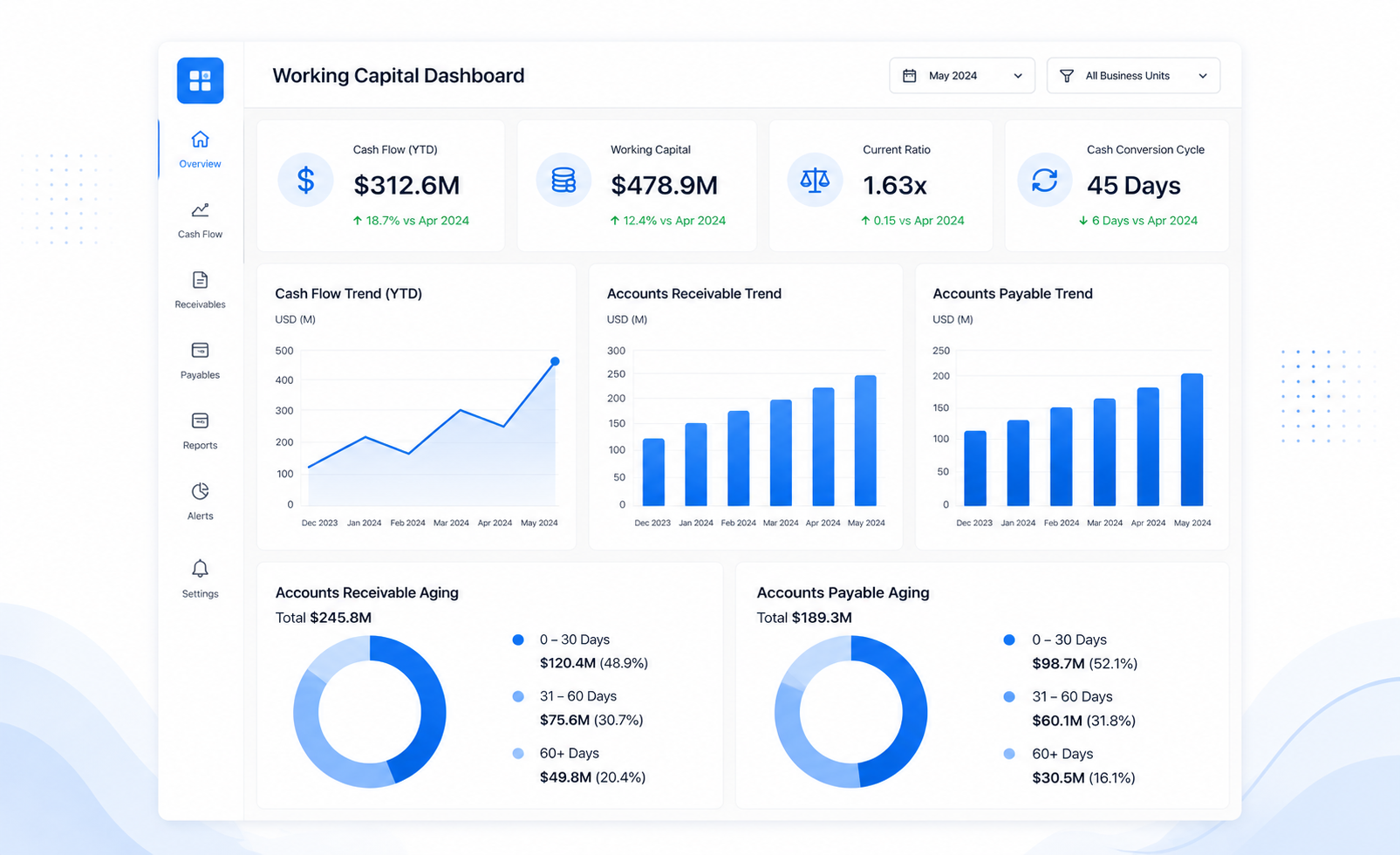Click receivable aging 60+ Days legend dot

[518, 753]
